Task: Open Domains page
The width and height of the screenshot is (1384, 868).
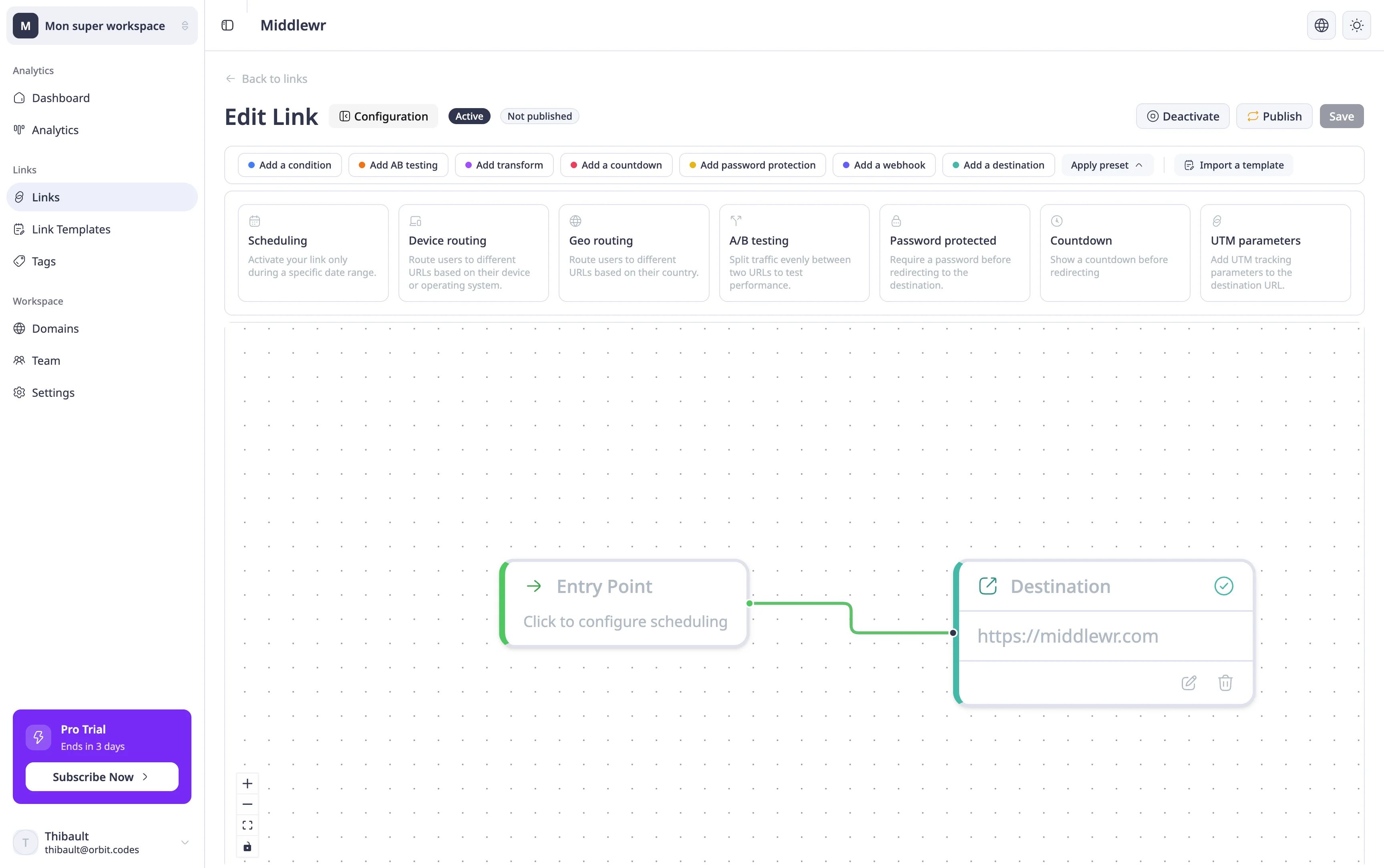Action: [102, 328]
